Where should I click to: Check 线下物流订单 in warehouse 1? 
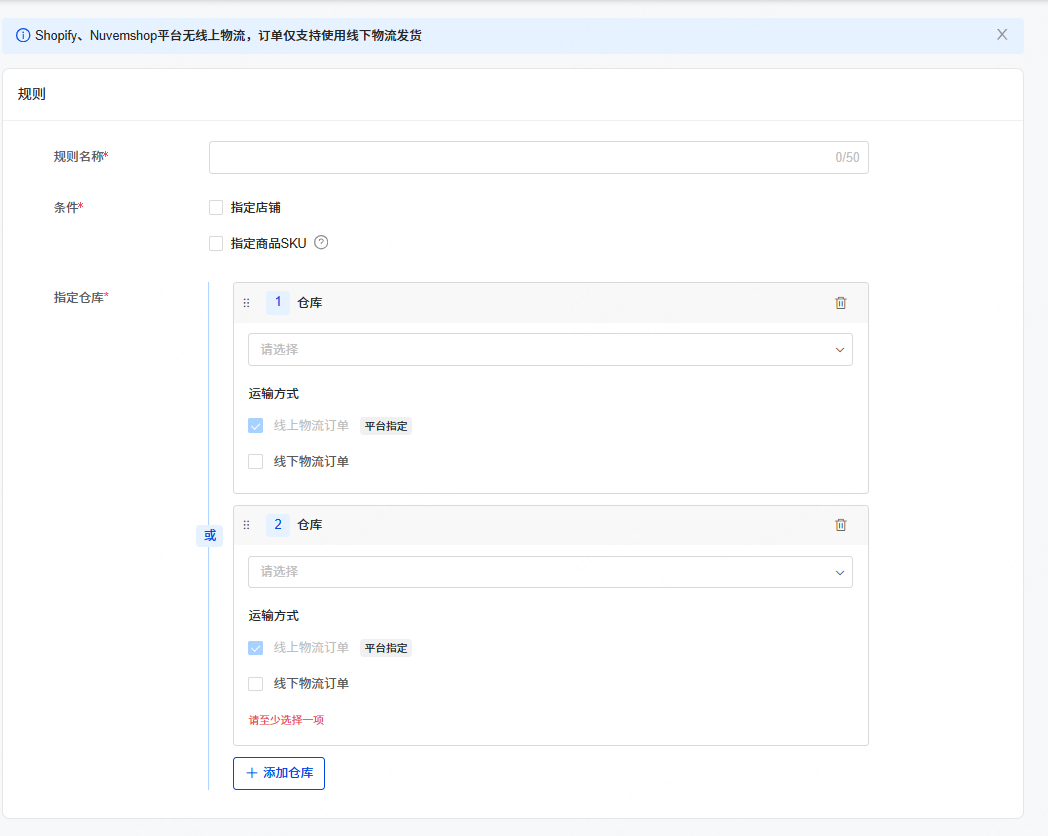click(x=255, y=462)
